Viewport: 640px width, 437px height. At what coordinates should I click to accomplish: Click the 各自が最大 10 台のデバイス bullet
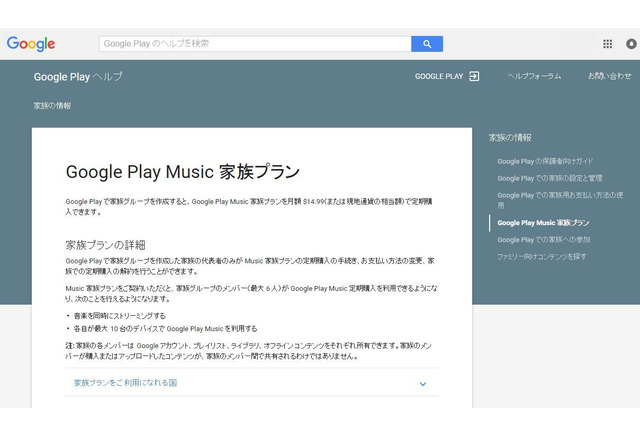pos(165,328)
